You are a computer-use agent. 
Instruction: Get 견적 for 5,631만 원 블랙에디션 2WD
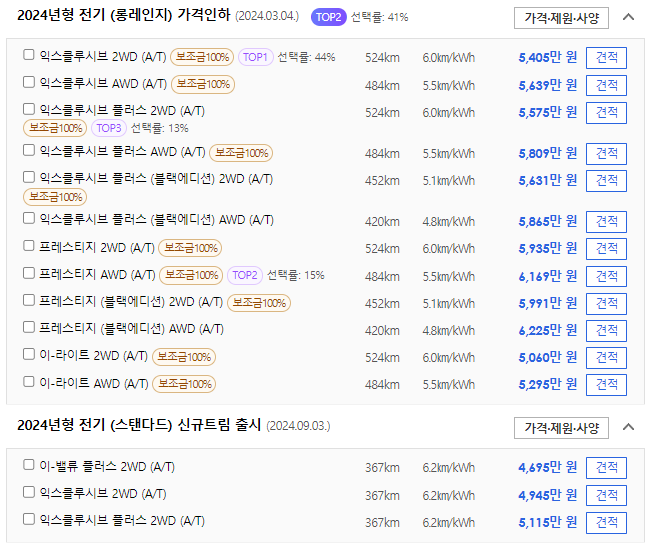click(606, 181)
